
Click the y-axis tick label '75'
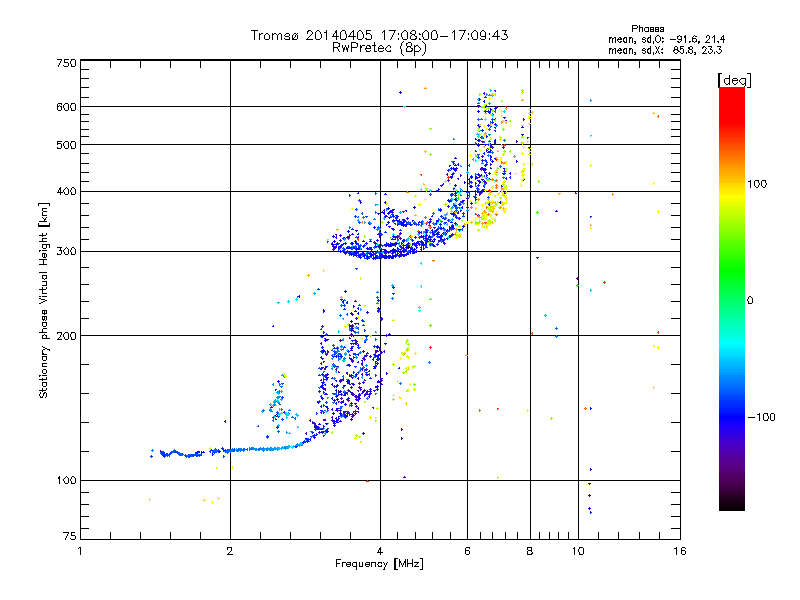coord(70,536)
